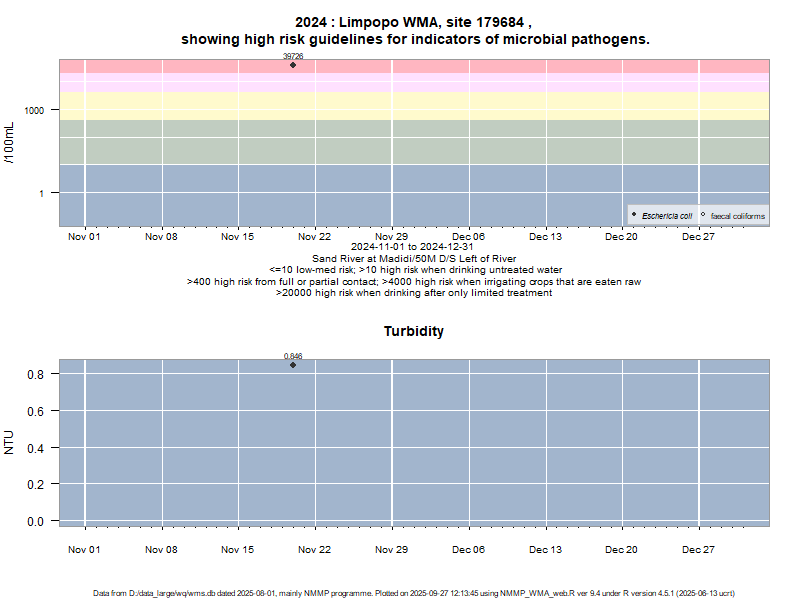
Task: Click 'Nov 08' on the microbial chart x-axis
Action: click(x=161, y=237)
